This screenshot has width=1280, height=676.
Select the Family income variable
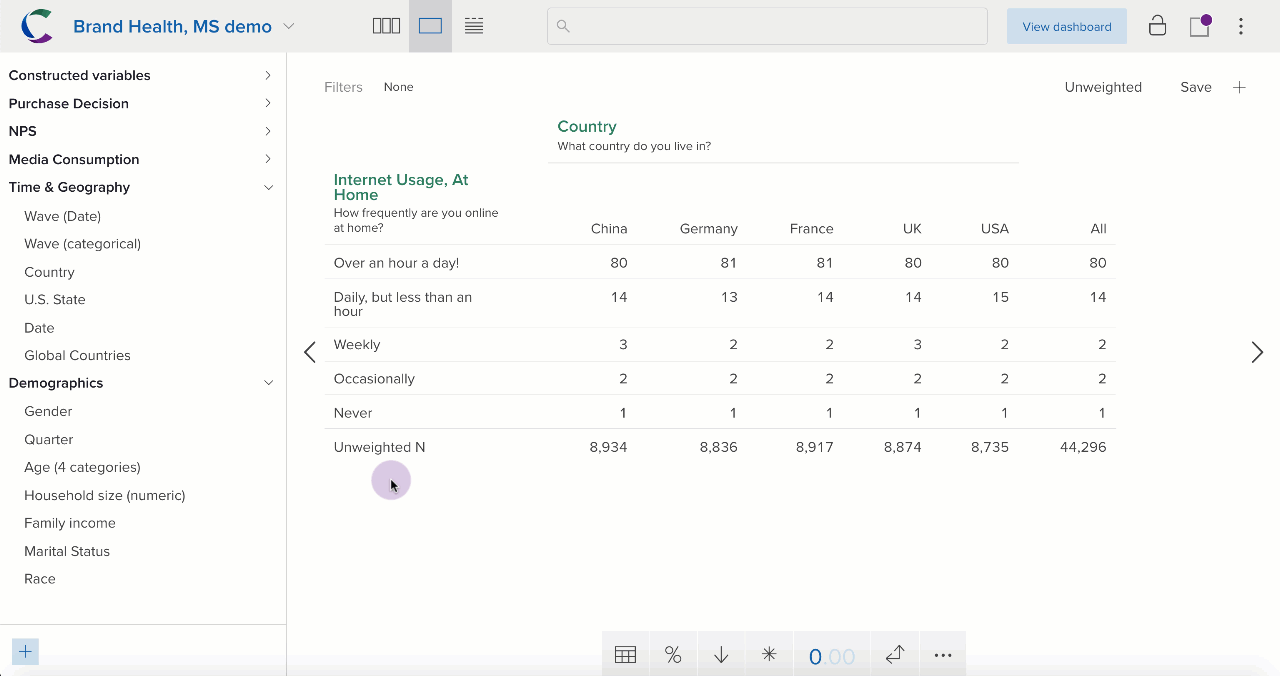(70, 523)
